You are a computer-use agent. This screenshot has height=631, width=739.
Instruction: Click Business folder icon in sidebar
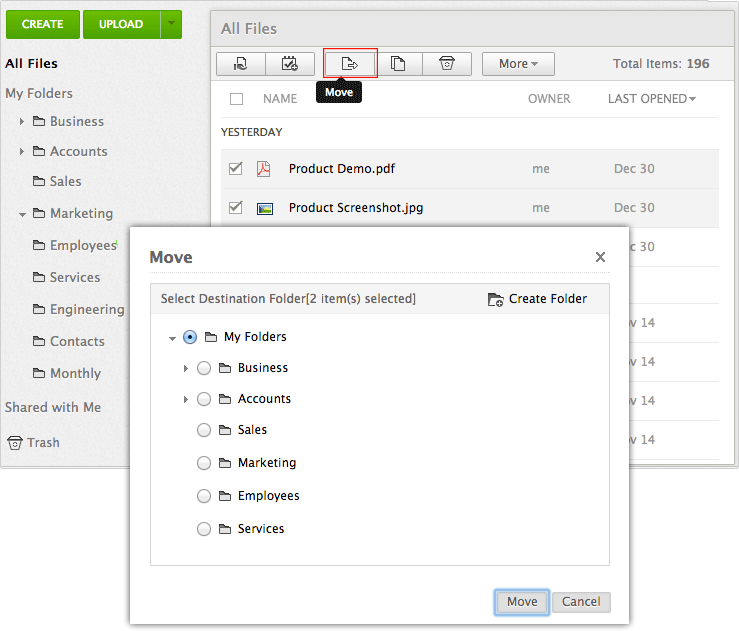point(39,121)
